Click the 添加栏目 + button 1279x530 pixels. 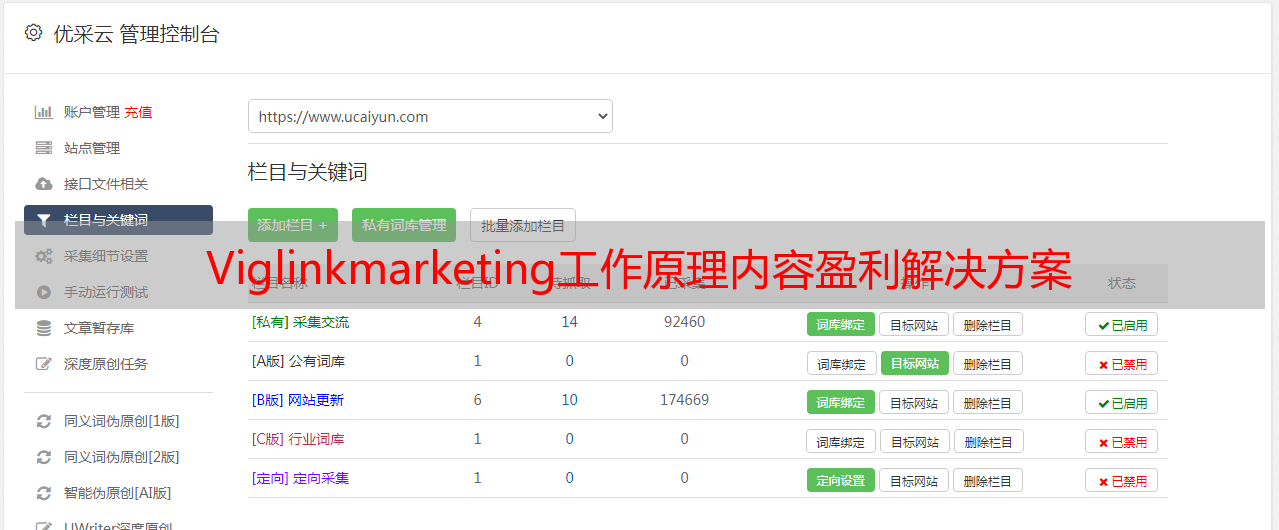tap(293, 225)
